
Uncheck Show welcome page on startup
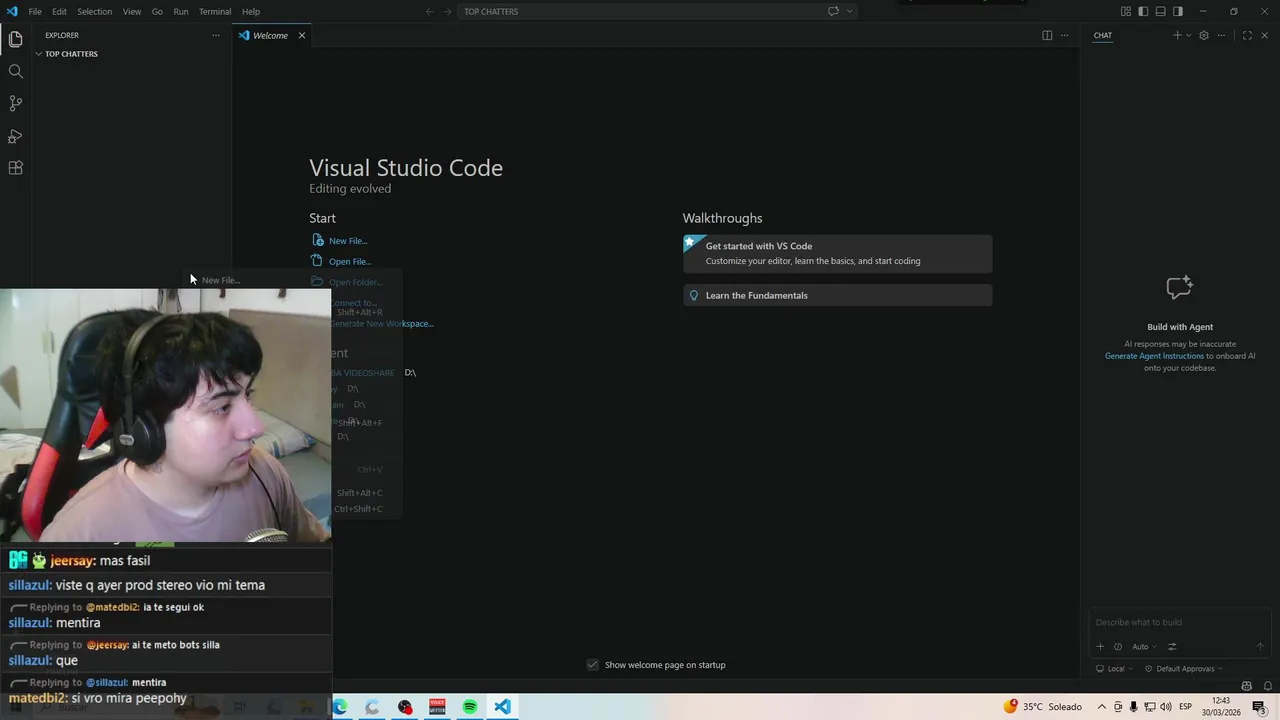[593, 665]
